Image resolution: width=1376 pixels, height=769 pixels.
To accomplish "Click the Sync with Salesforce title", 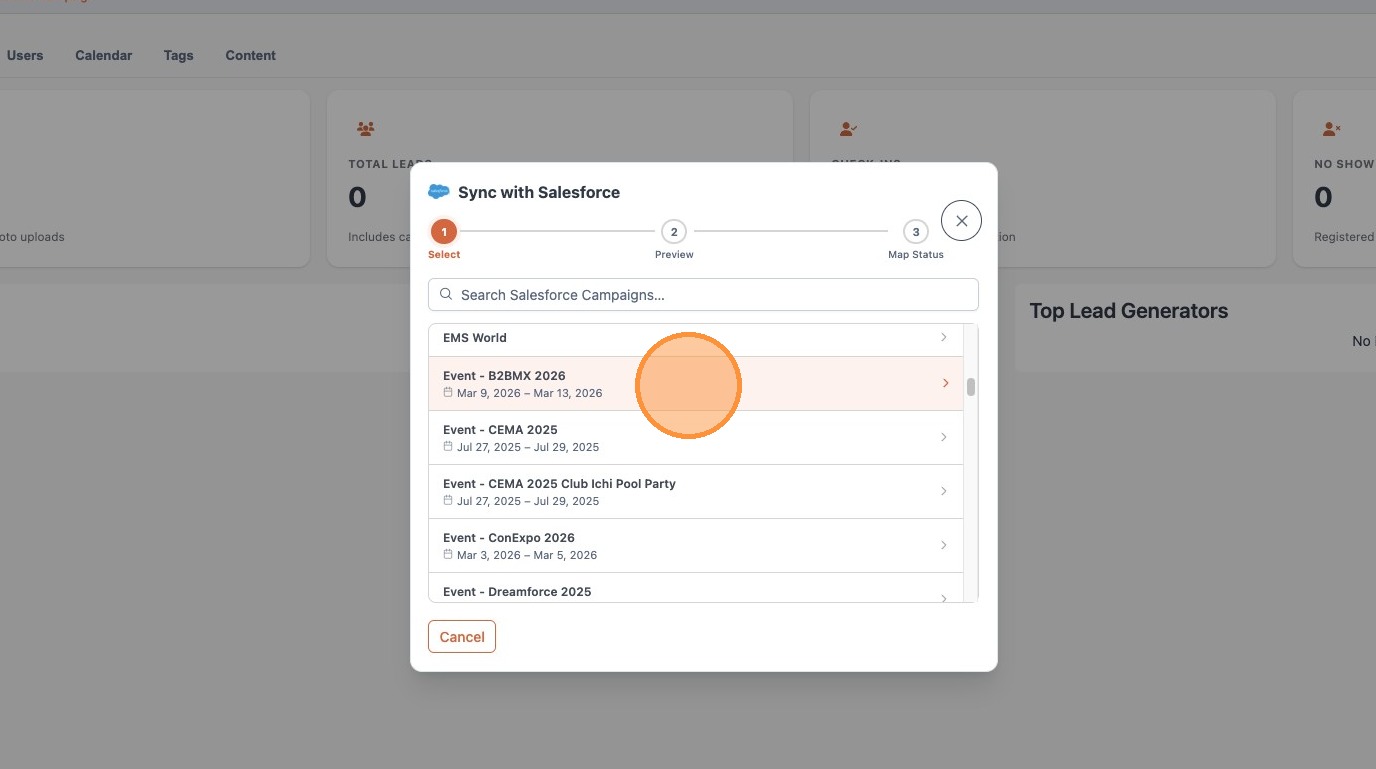I will coord(539,192).
